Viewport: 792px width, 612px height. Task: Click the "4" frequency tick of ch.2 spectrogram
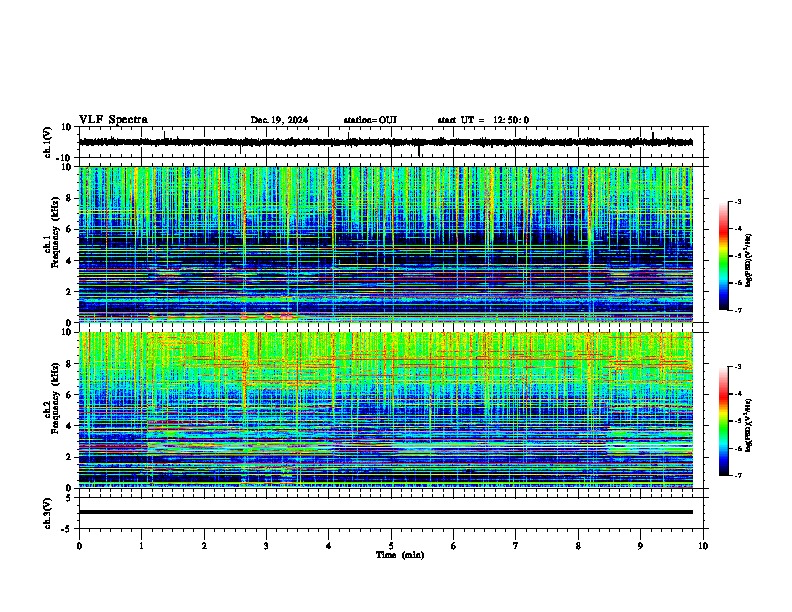(69, 426)
